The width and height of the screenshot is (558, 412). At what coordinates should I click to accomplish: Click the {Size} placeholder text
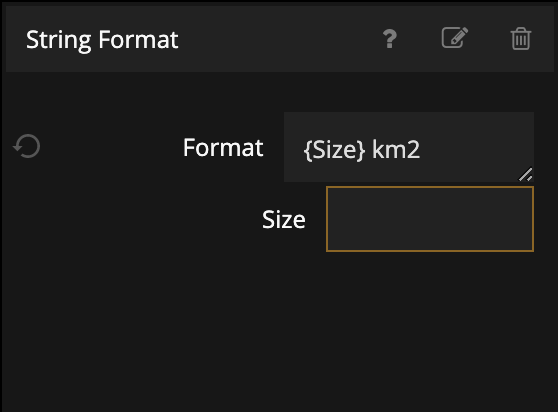tap(335, 150)
